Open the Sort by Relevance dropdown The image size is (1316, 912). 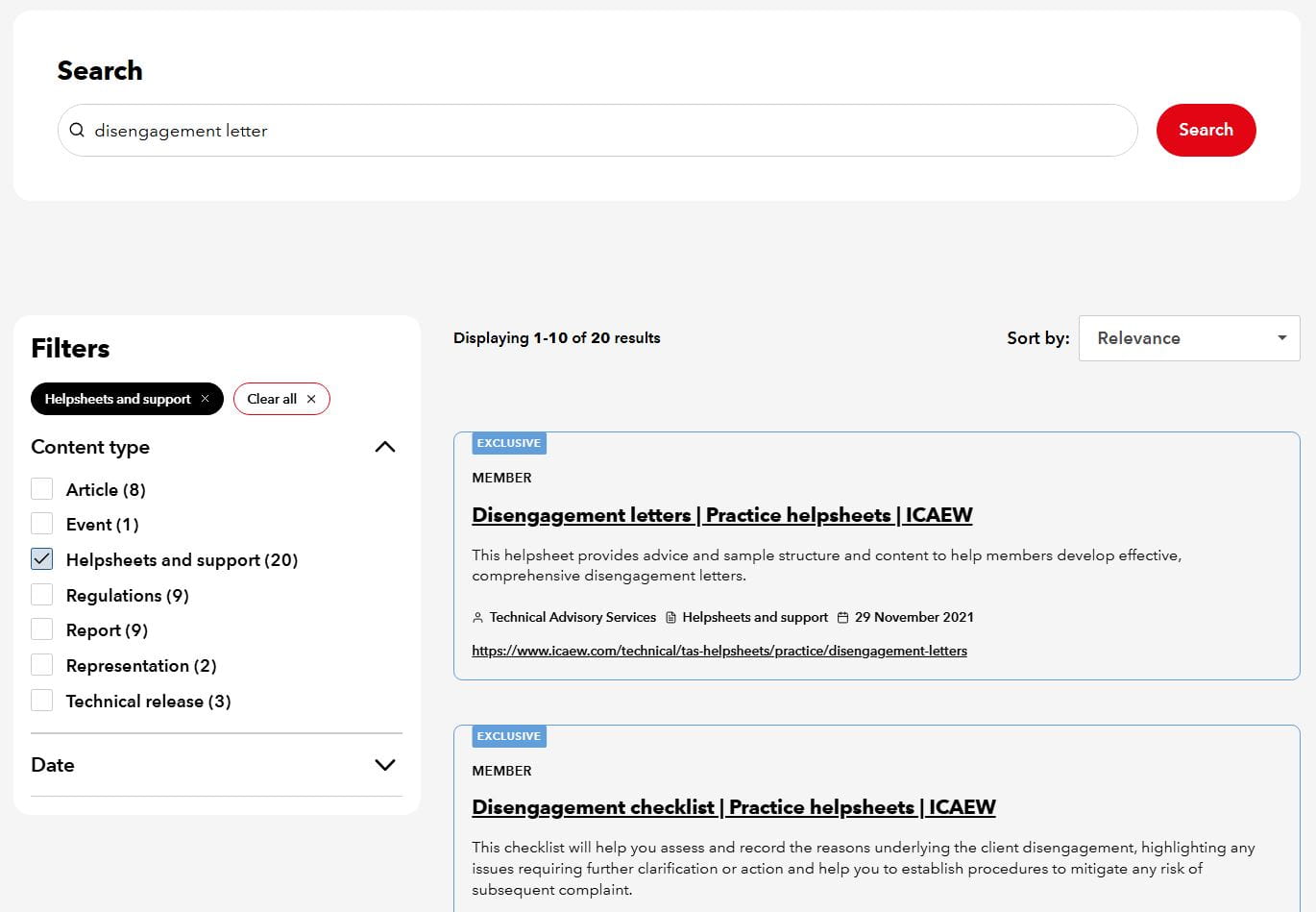1189,337
